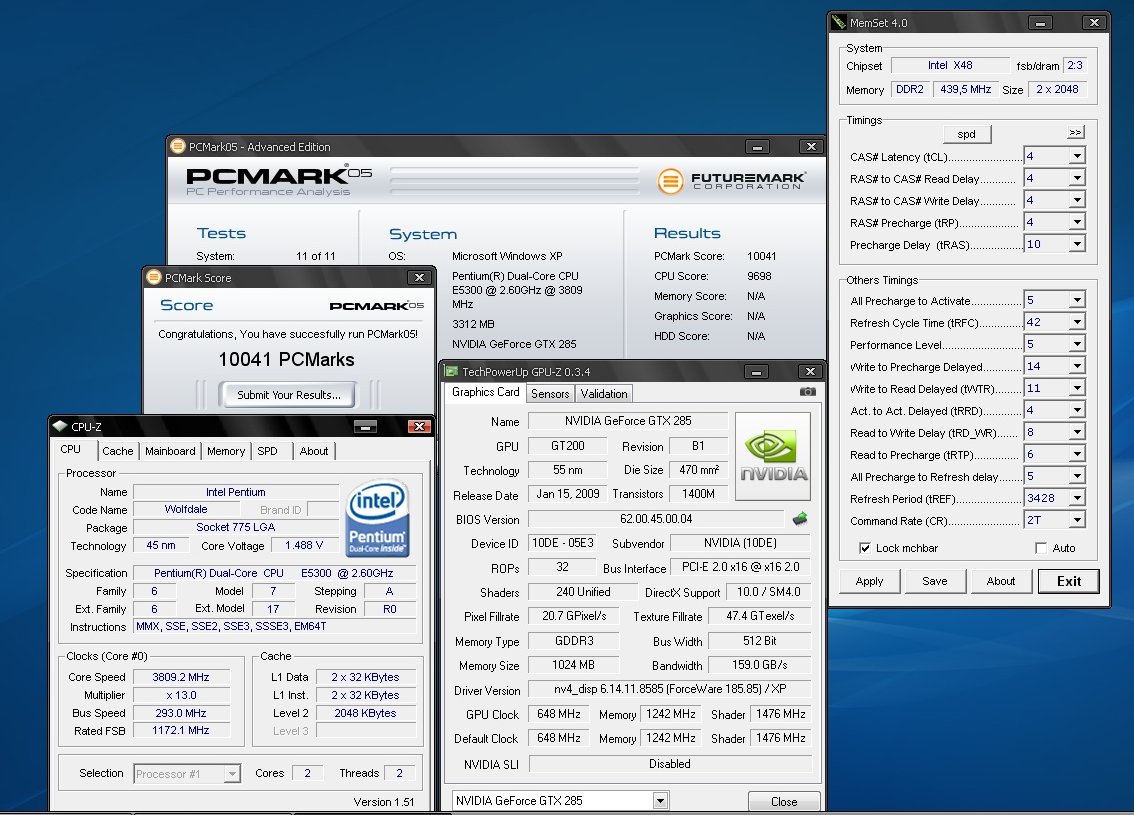
Task: Switch to Validation tab in GPU-Z
Action: [x=604, y=393]
